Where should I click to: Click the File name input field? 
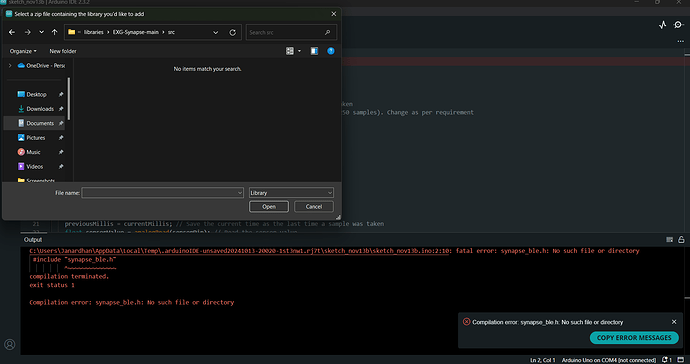(x=162, y=193)
